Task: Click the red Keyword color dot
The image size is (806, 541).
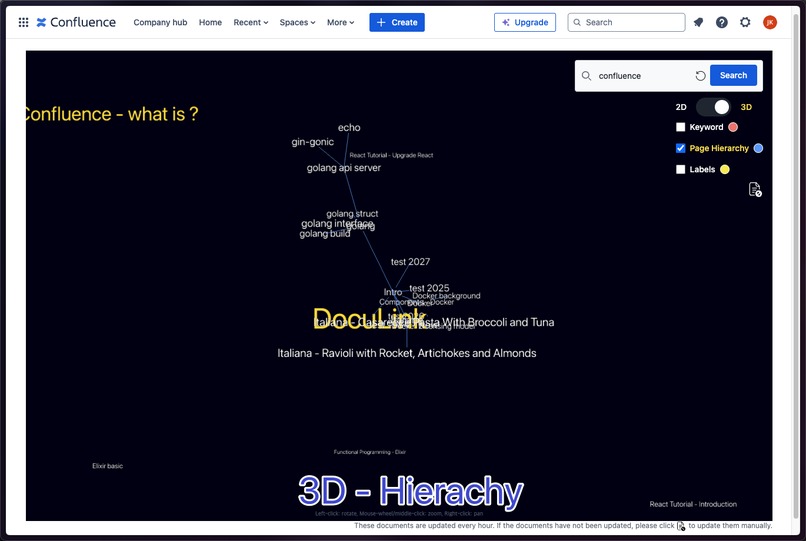Action: (x=733, y=127)
